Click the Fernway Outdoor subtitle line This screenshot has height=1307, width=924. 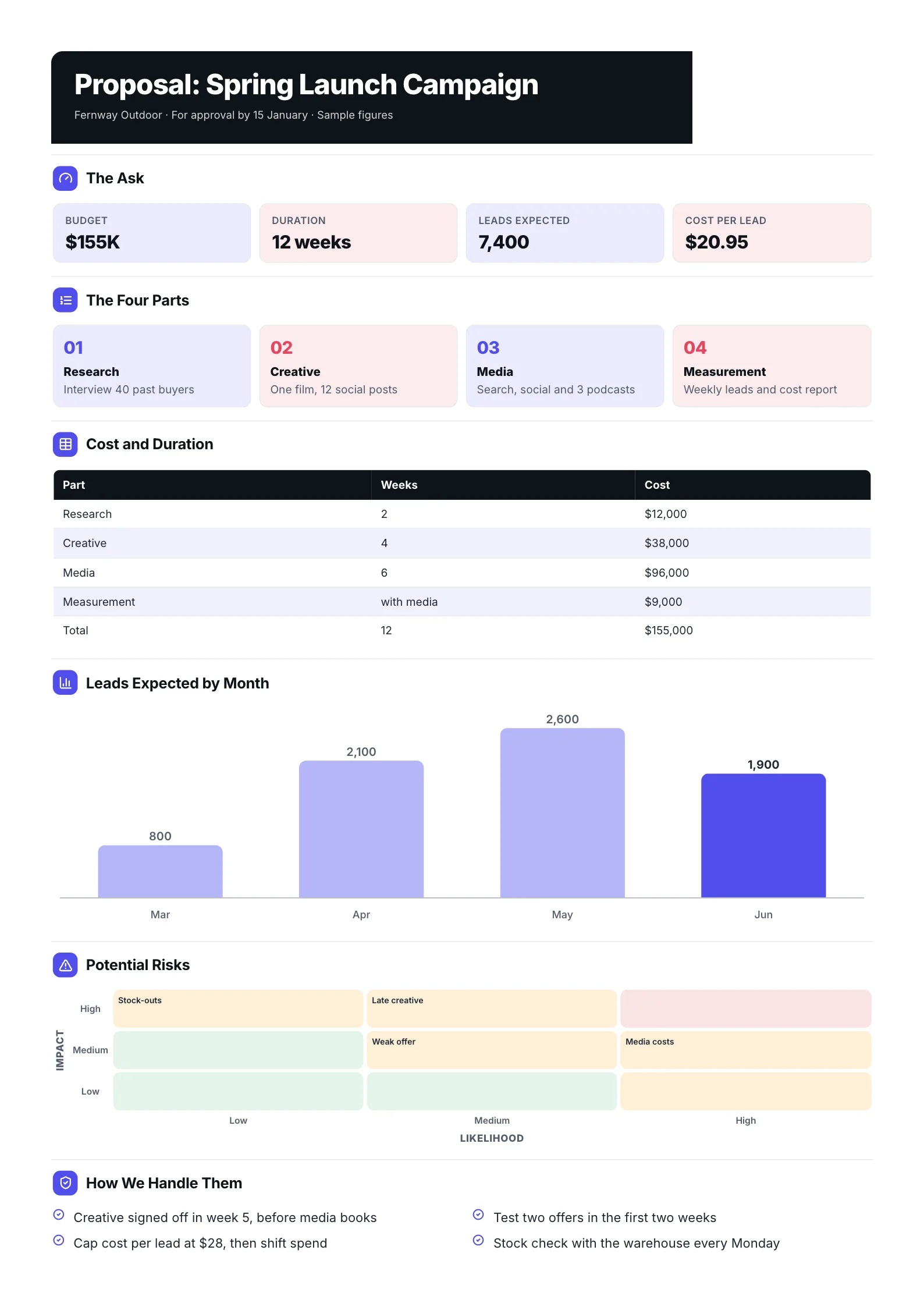coord(234,115)
